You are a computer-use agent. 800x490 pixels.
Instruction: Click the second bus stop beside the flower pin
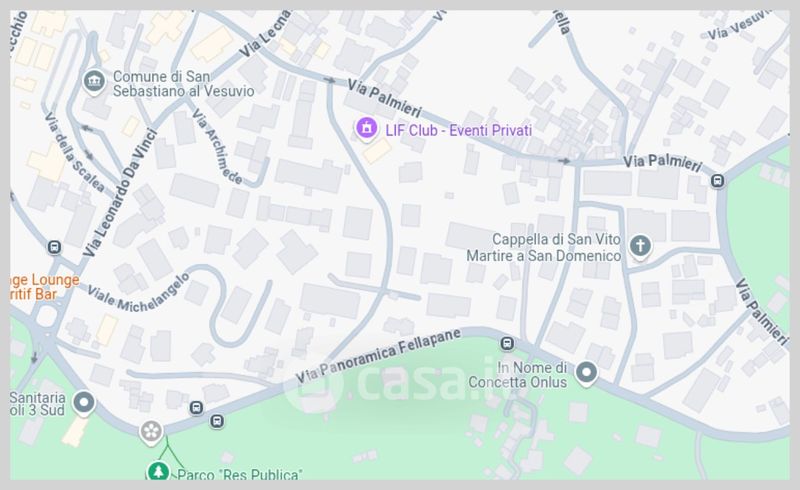point(216,421)
